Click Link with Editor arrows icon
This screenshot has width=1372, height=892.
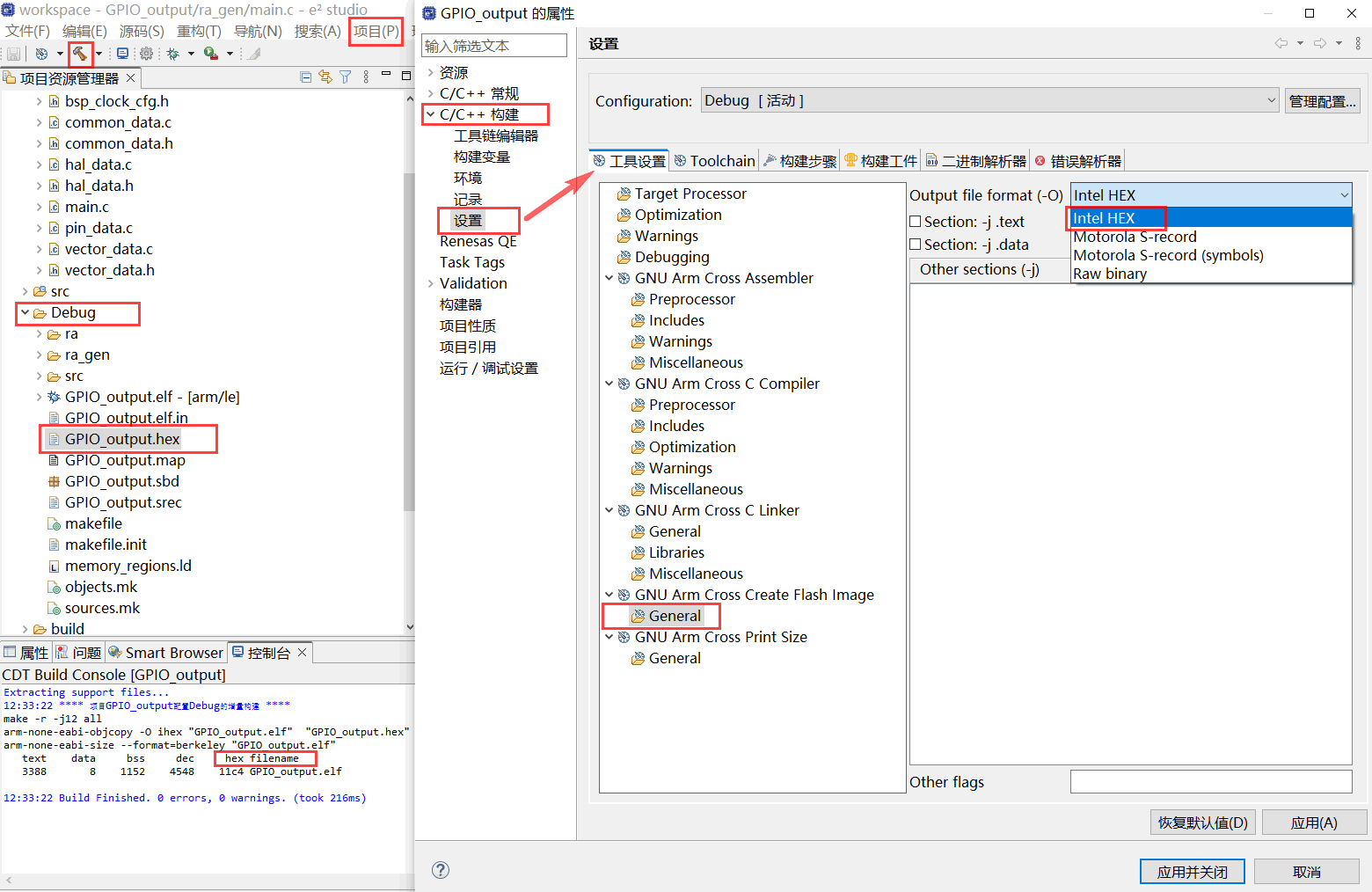(x=325, y=77)
